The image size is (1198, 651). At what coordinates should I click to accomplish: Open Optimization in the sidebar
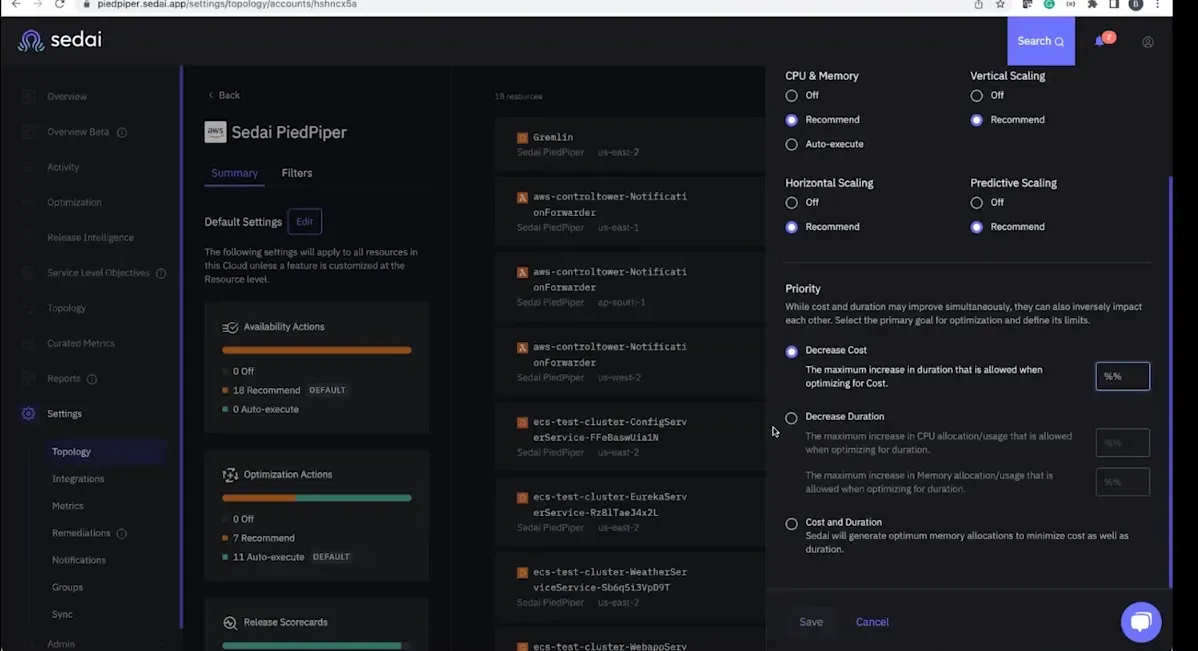point(74,202)
